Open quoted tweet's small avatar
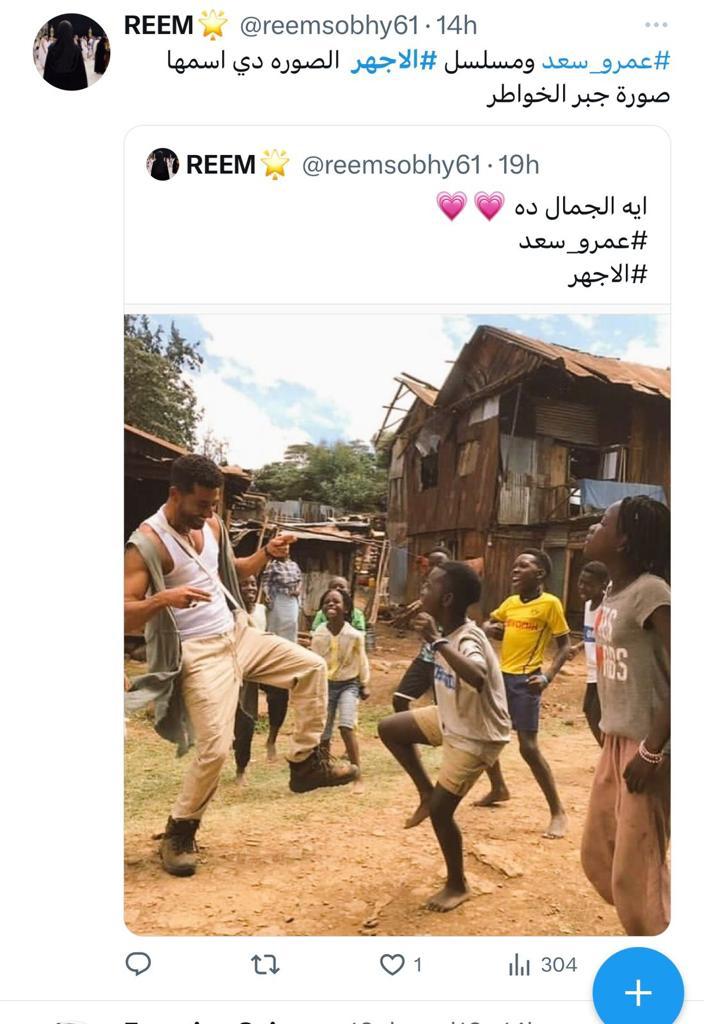 pos(163,165)
